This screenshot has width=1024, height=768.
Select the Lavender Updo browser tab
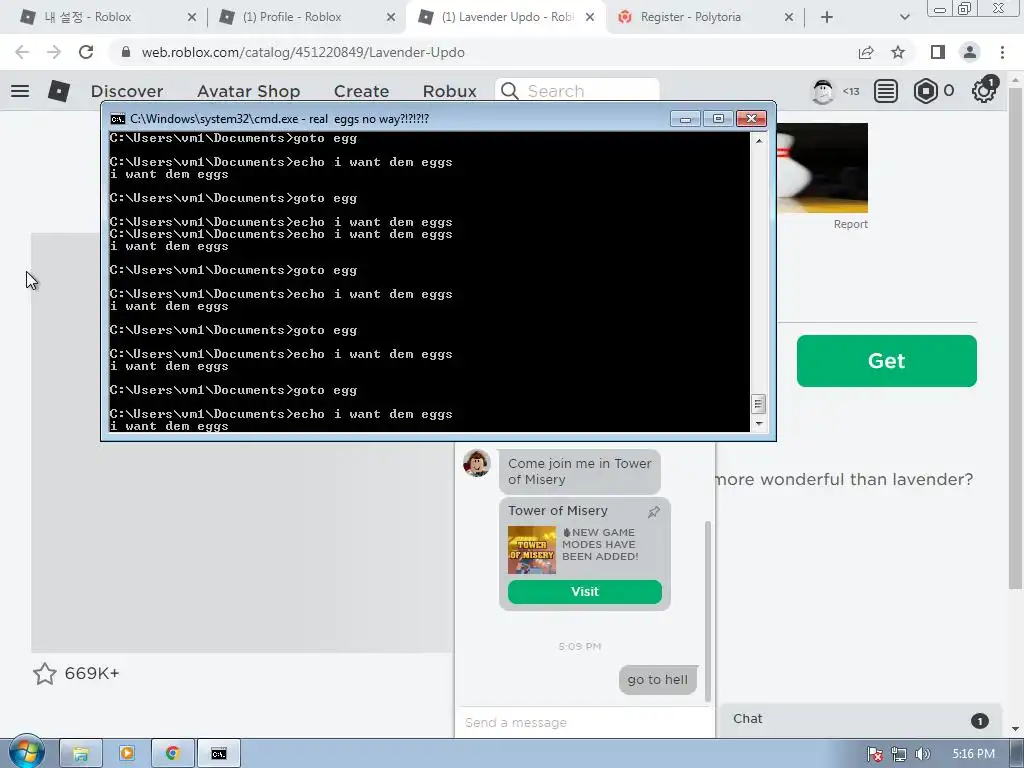click(506, 17)
